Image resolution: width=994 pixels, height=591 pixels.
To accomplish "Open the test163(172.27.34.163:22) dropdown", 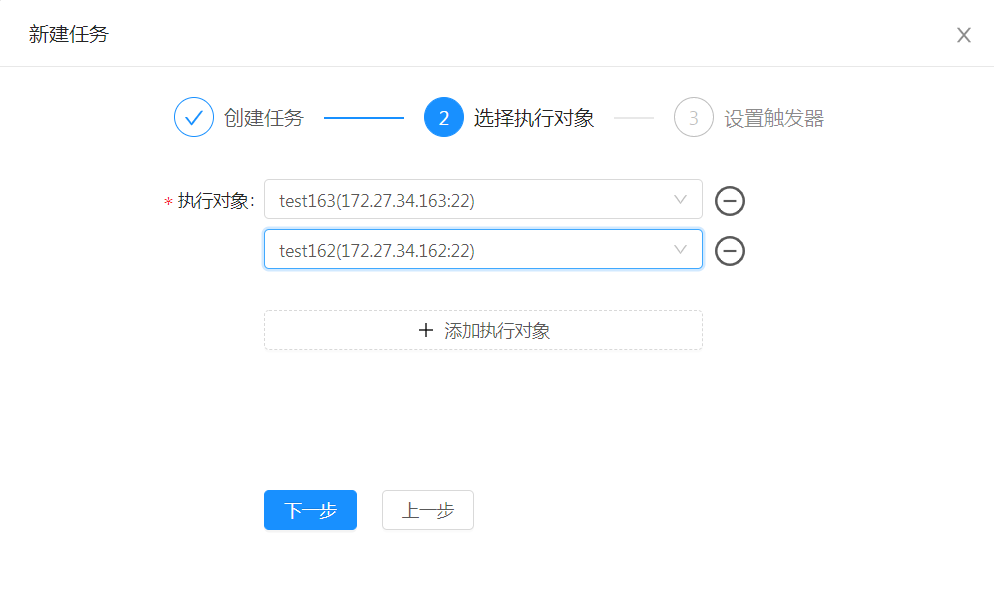I will click(x=483, y=200).
